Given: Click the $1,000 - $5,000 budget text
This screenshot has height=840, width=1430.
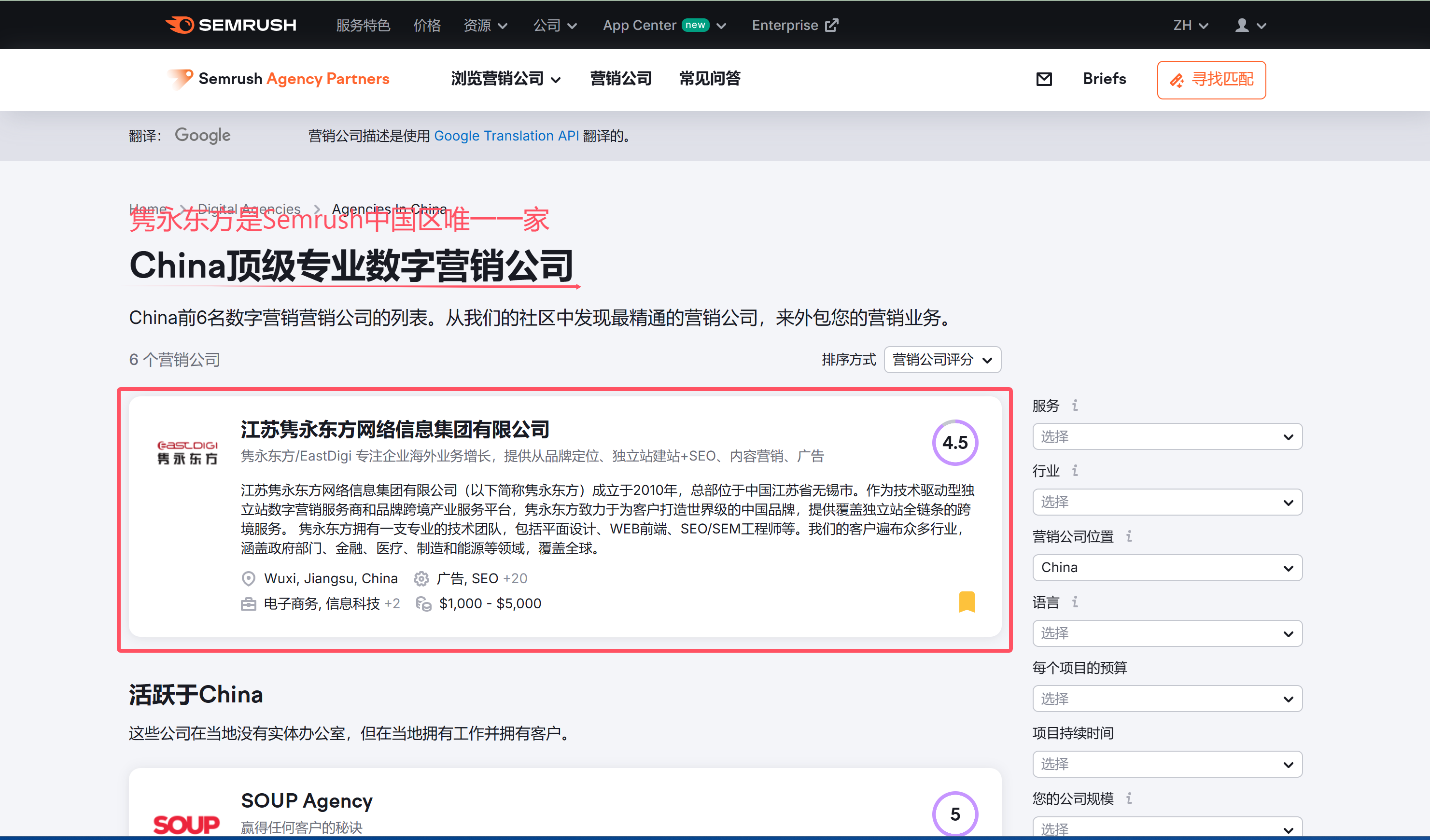Looking at the screenshot, I should click(x=491, y=603).
